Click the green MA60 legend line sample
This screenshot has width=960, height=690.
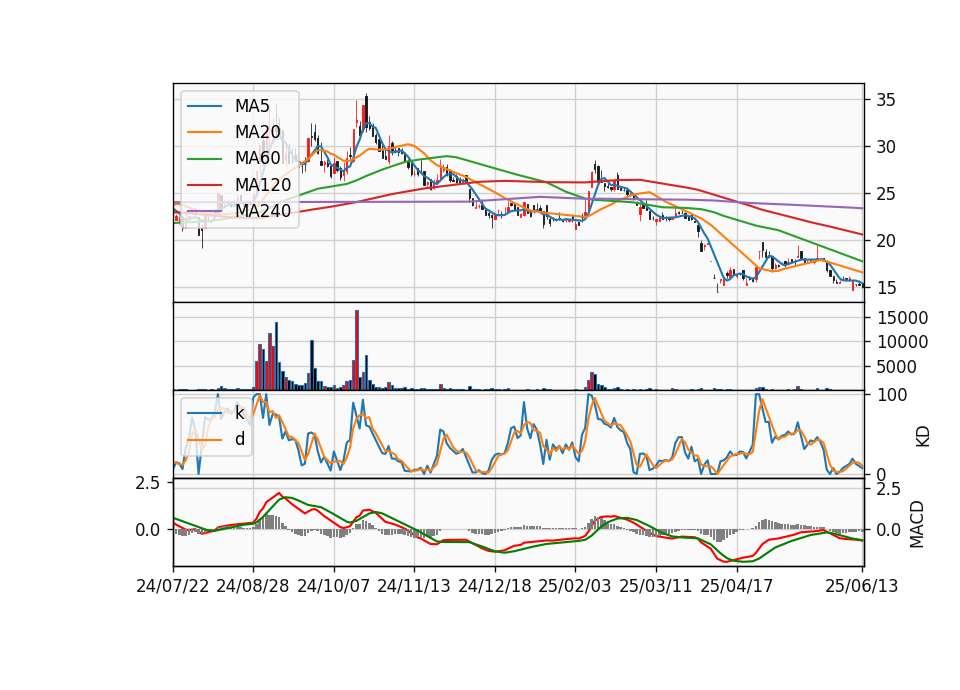point(204,158)
